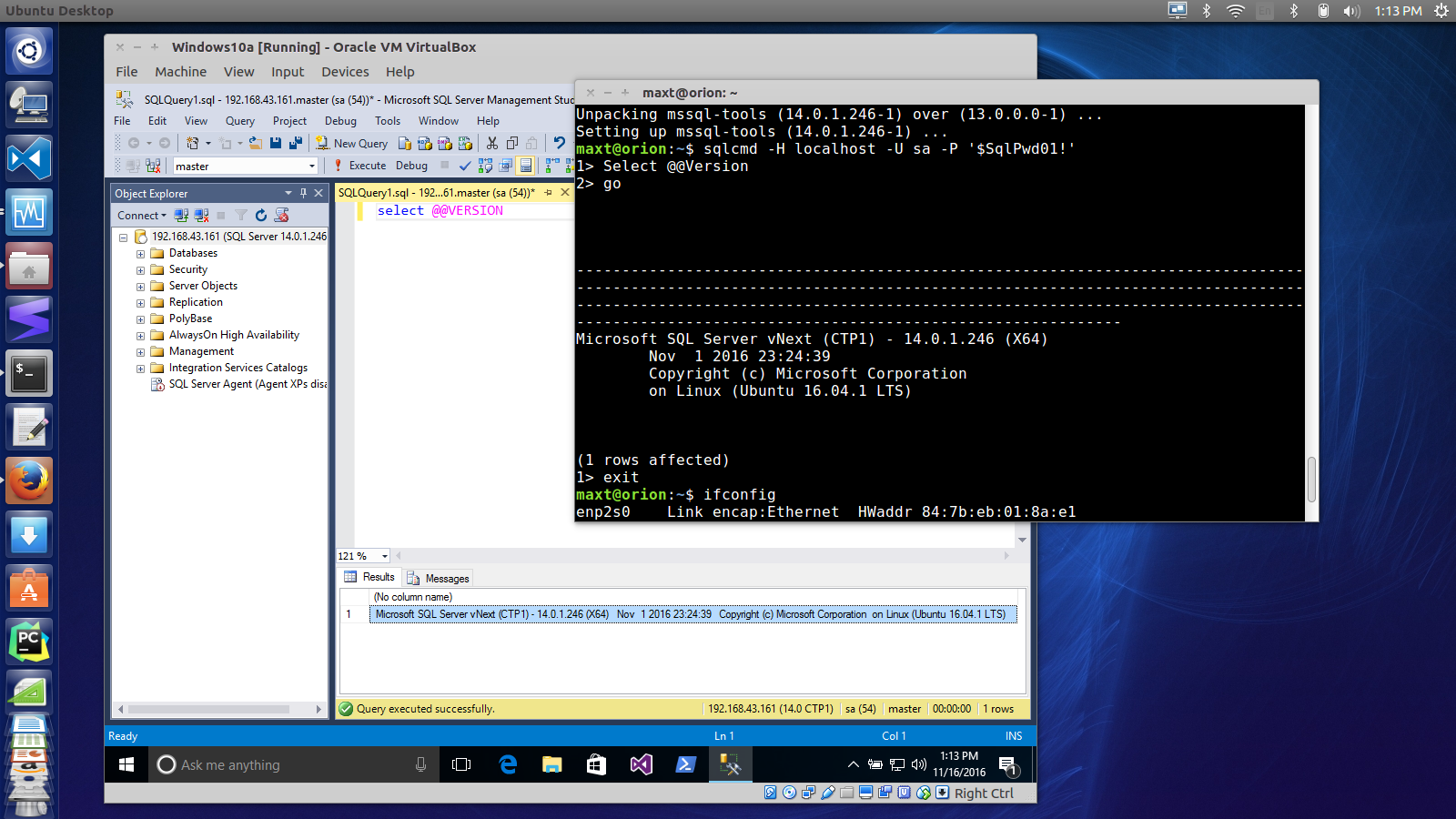The height and width of the screenshot is (819, 1456).
Task: Open the SSMS Project menu
Action: [289, 121]
